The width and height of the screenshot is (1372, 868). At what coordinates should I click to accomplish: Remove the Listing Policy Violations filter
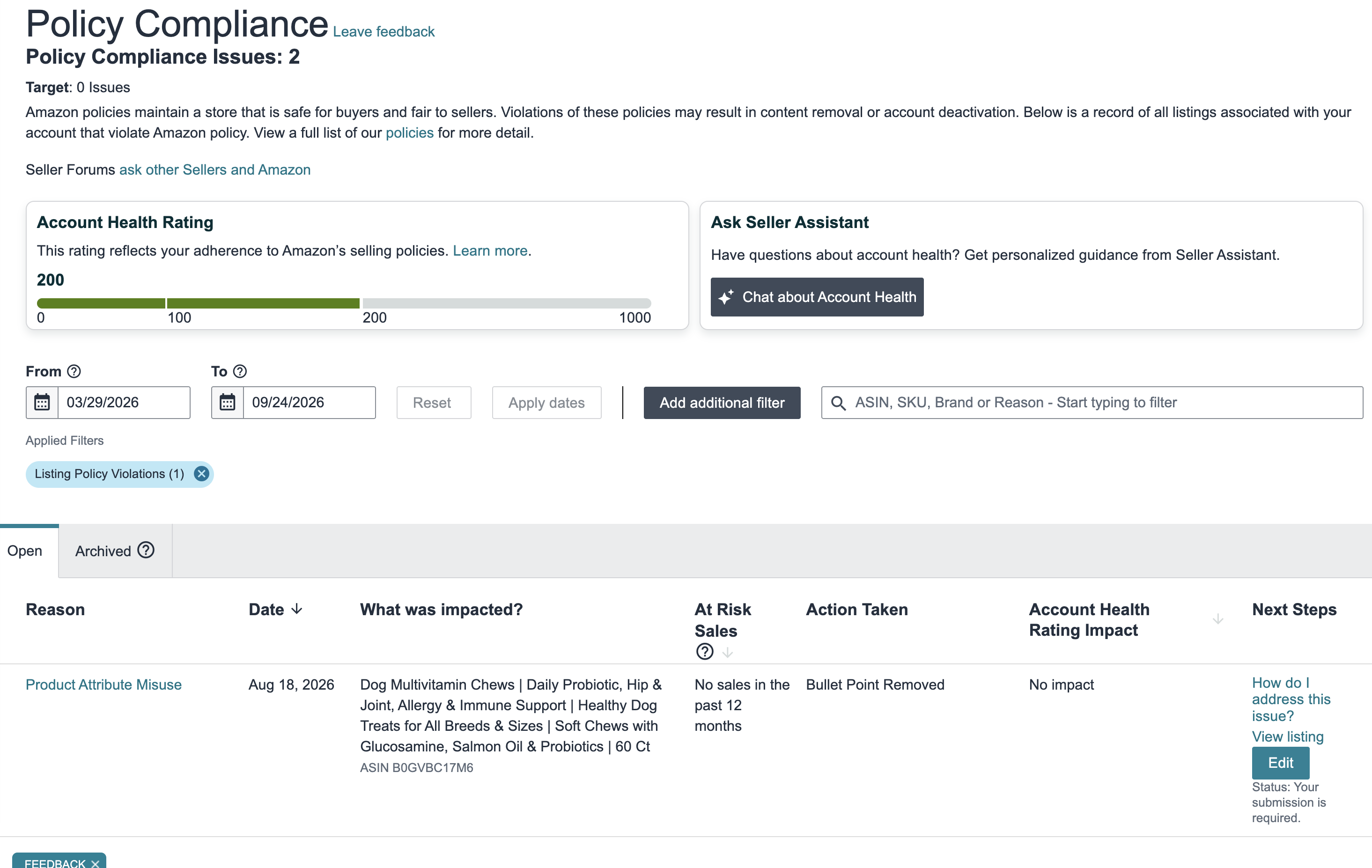tap(202, 474)
